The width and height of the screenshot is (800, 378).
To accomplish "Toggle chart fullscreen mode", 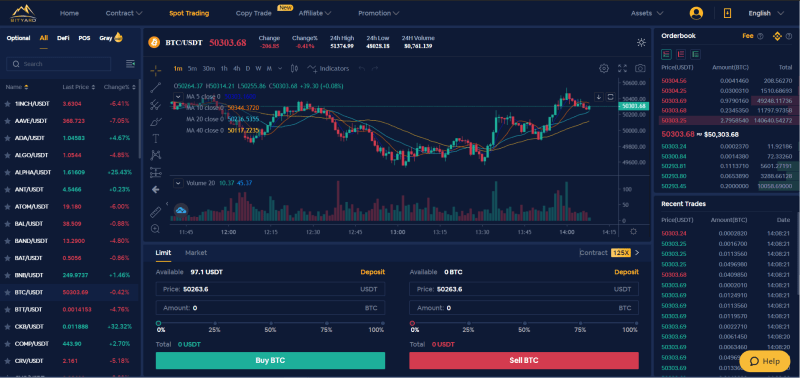I will coord(622,68).
